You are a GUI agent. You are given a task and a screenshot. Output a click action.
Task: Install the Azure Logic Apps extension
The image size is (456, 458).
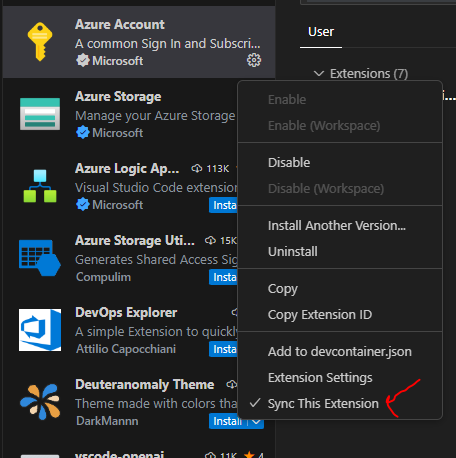pyautogui.click(x=223, y=205)
